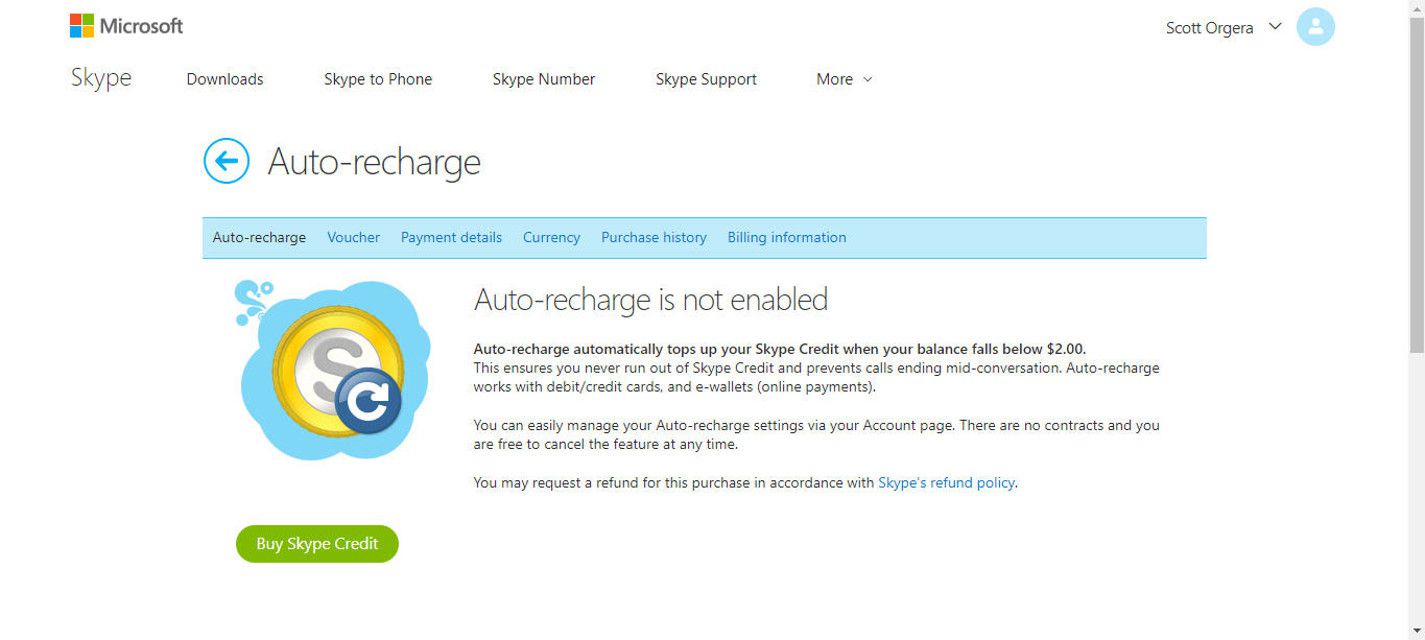Click the scrollbar up arrow

pyautogui.click(x=1416, y=8)
